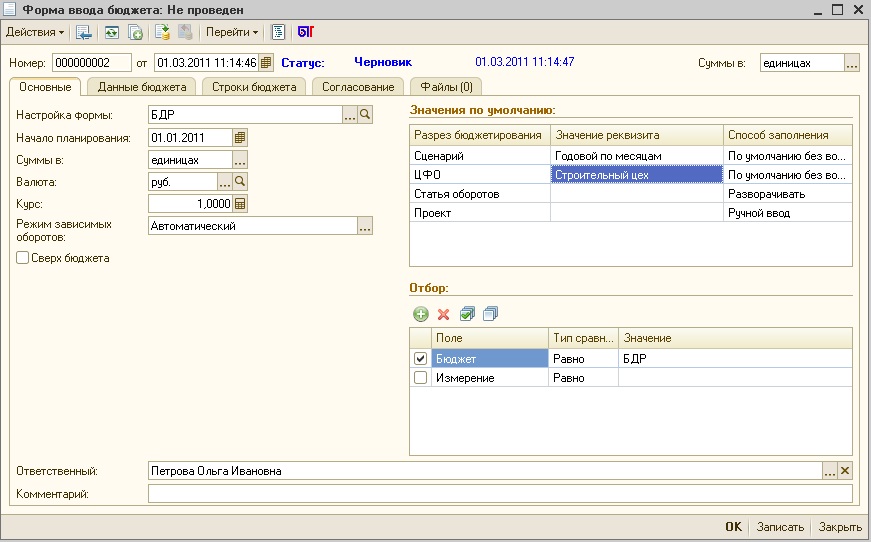Click magnifier icon next to Валюта
This screenshot has width=871, height=542.
point(240,182)
